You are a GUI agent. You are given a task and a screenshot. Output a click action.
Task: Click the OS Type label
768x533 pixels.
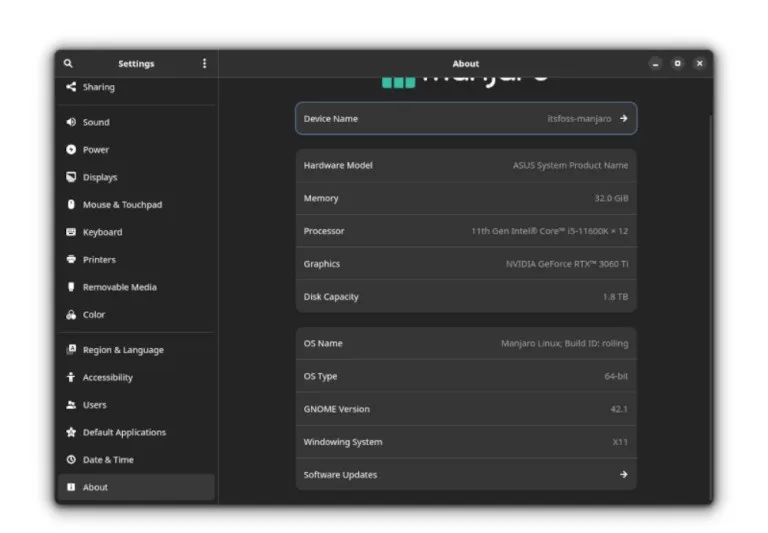point(320,376)
